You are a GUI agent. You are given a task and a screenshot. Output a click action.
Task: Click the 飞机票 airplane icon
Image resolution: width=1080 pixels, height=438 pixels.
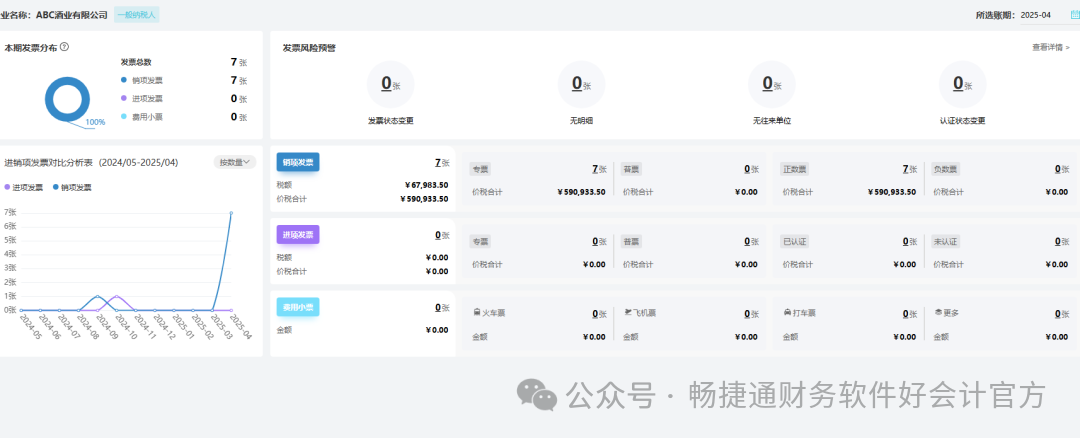(x=628, y=313)
